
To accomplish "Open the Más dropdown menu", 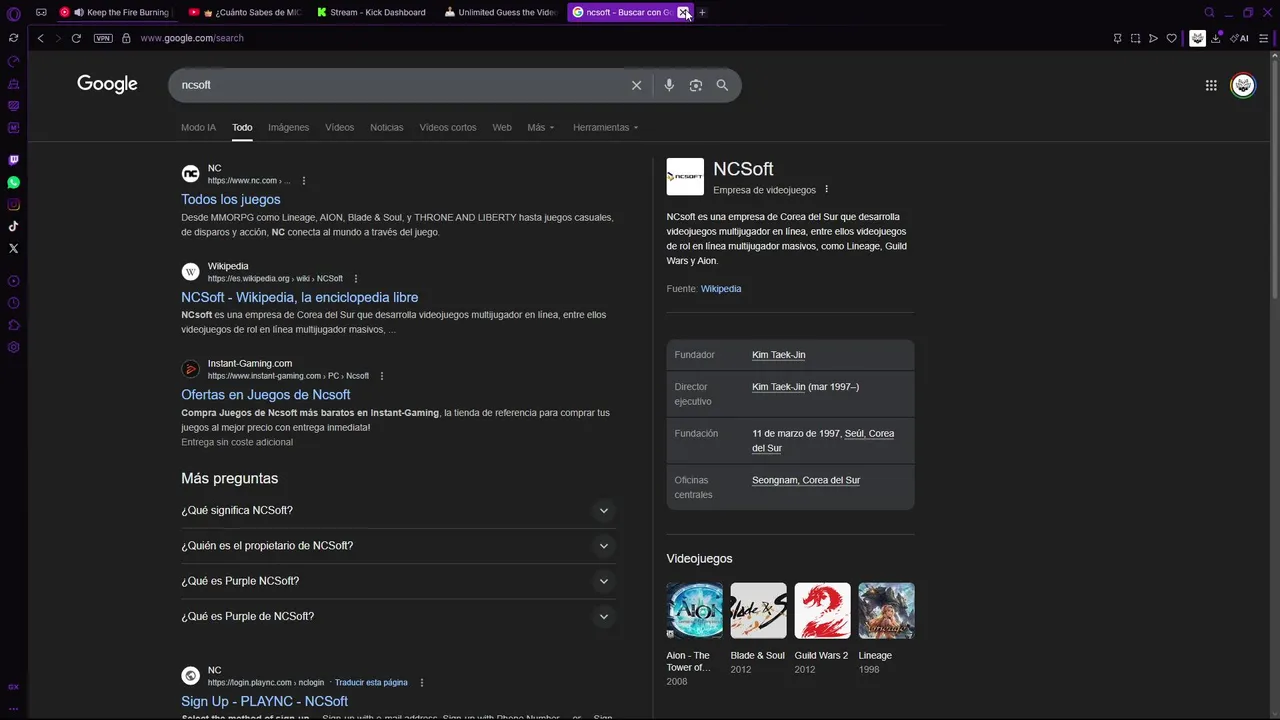I will (541, 127).
